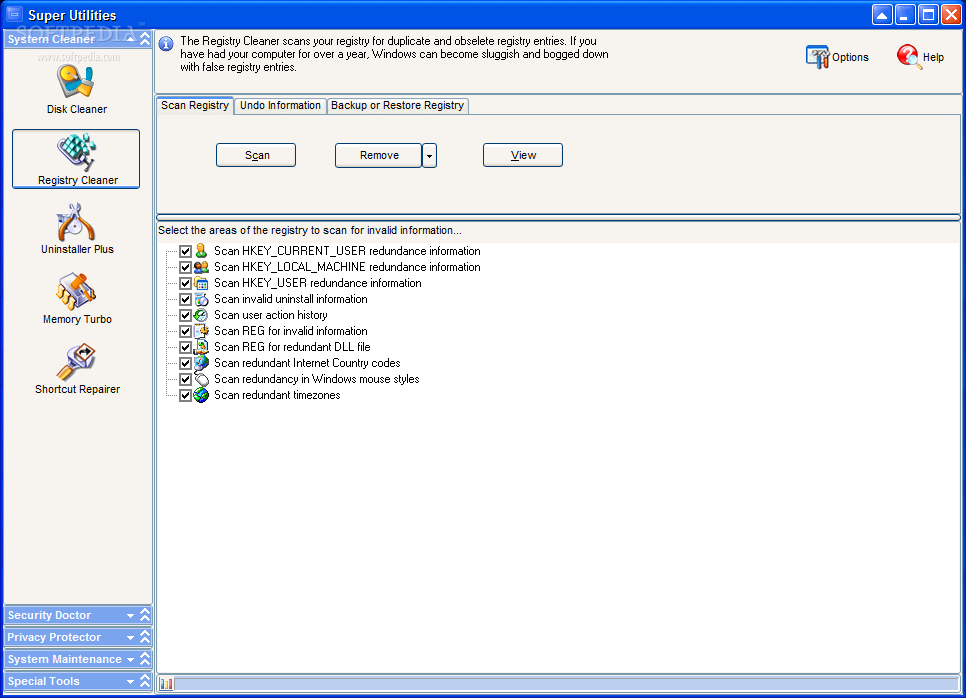Click the Scan button
This screenshot has height=698, width=966.
pos(256,155)
